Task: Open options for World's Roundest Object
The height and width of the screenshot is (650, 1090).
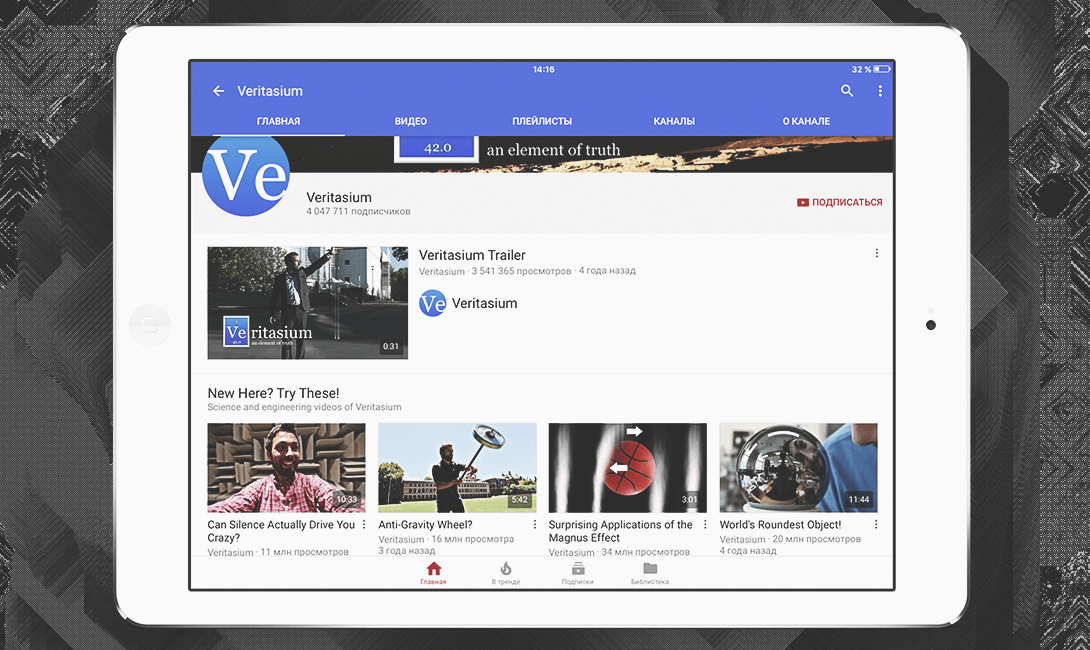Action: tap(876, 525)
